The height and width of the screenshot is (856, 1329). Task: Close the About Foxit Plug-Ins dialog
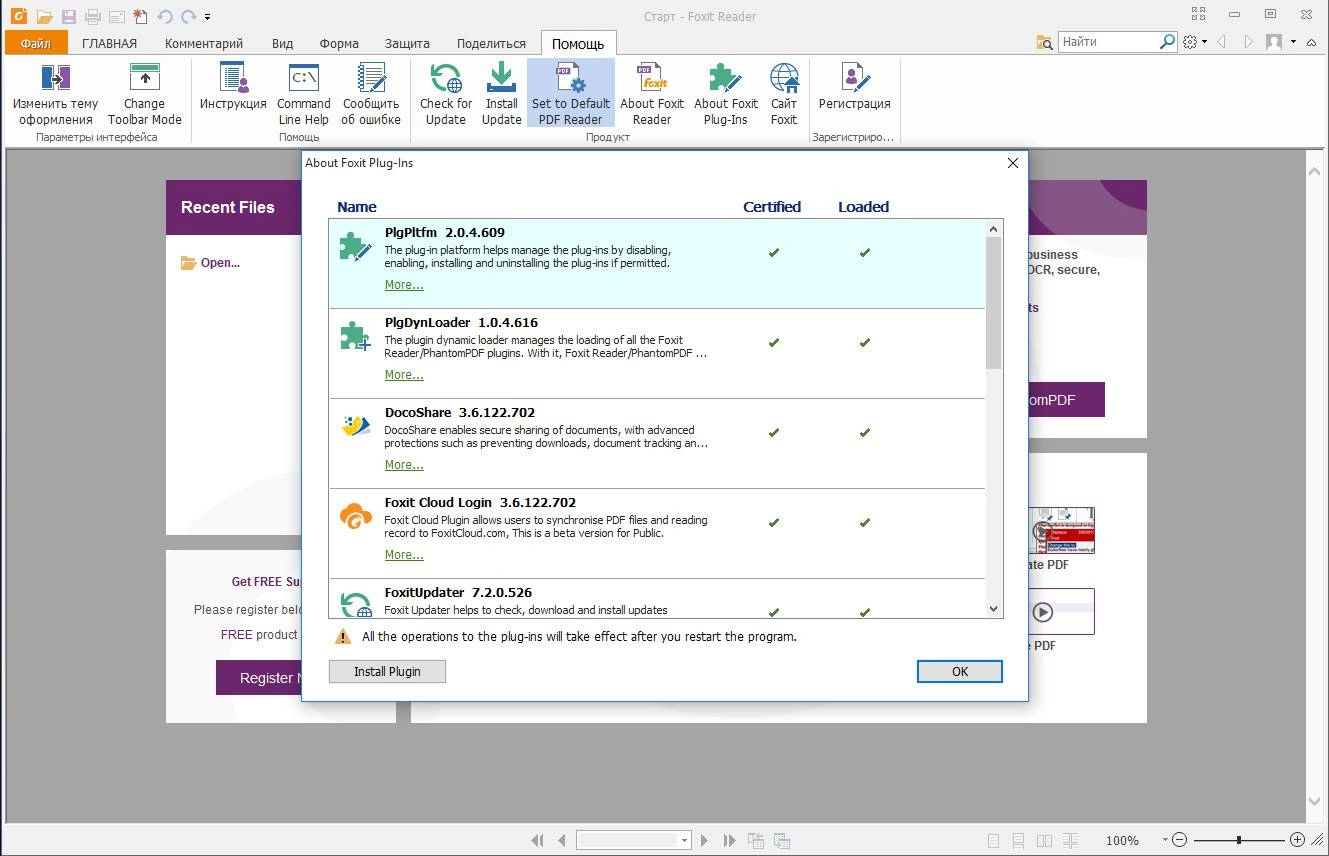pos(1013,163)
